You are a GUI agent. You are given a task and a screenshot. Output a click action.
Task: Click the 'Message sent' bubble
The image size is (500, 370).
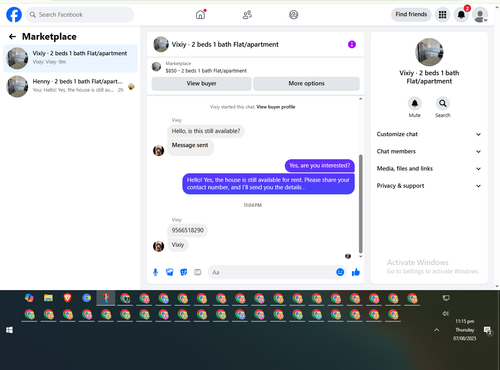[190, 147]
